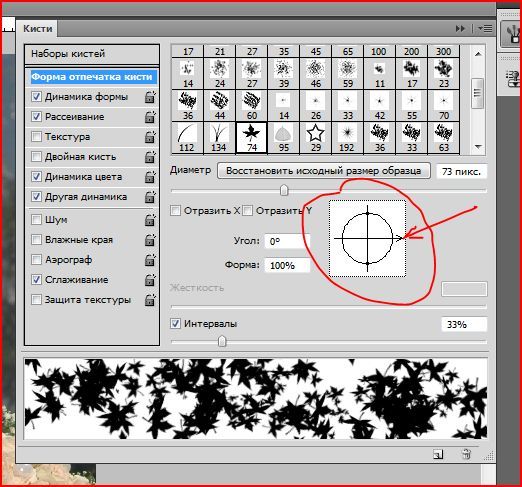522x487 pixels.
Task: Enable the Шум checkbox
Action: pos(36,220)
